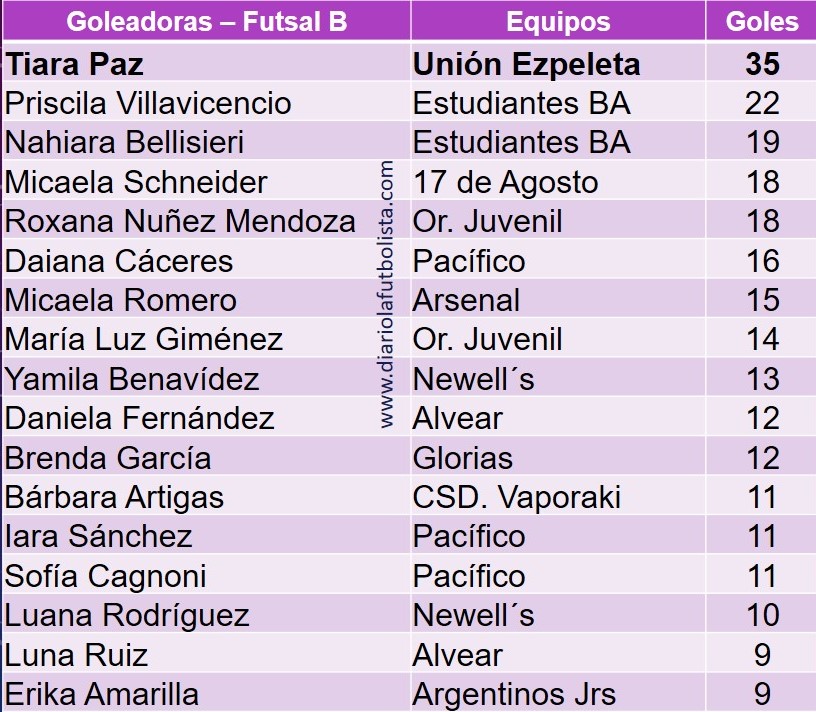Viewport: 816px width, 712px height.
Task: Click the vertical www.diariolafutbolista.com watermark link
Action: (388, 295)
